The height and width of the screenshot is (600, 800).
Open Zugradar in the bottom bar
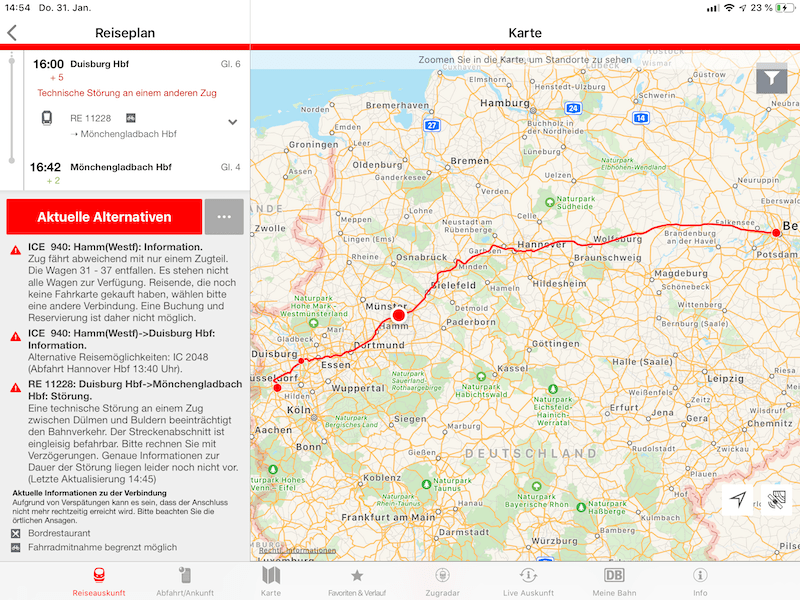click(x=442, y=581)
